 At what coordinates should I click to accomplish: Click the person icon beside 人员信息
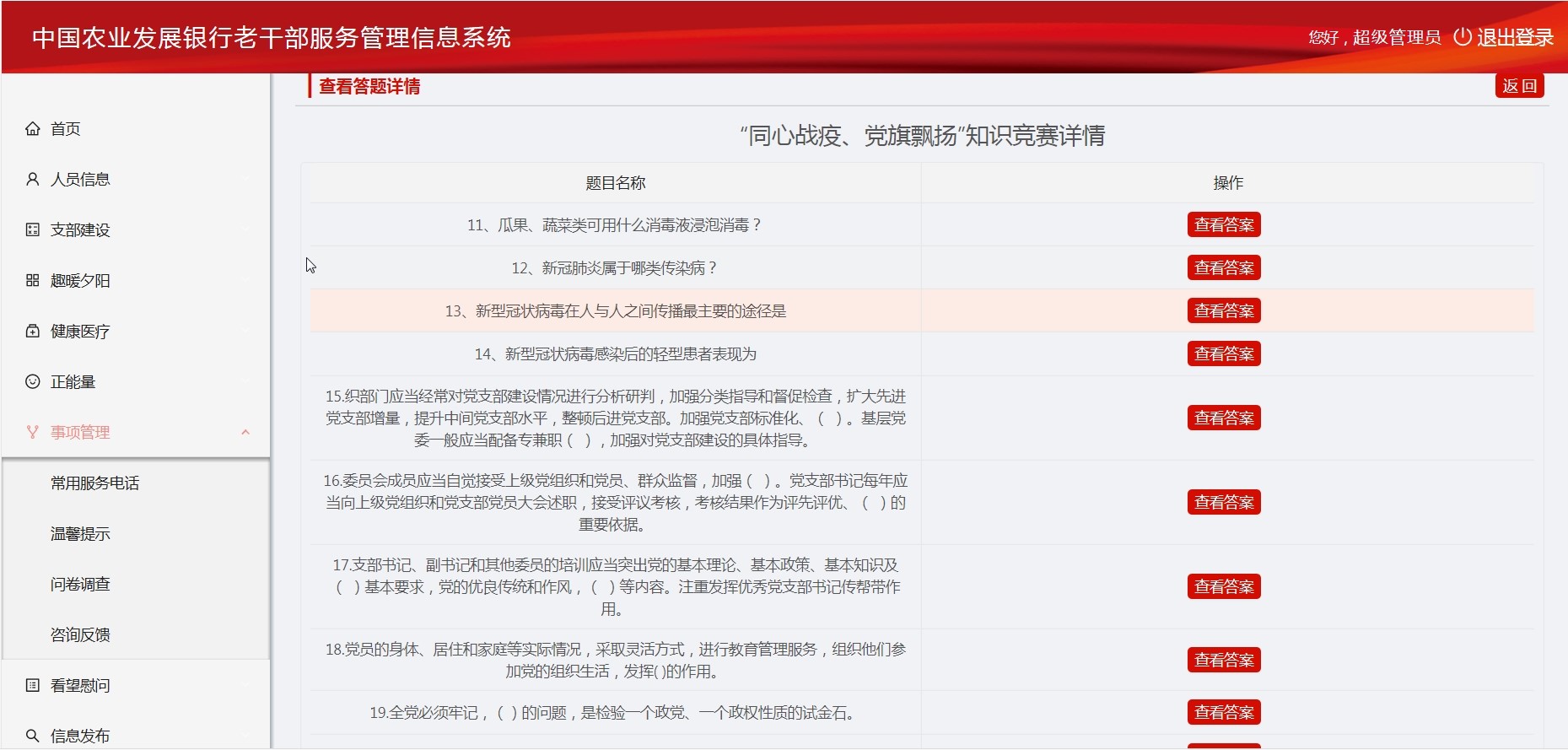coord(33,179)
